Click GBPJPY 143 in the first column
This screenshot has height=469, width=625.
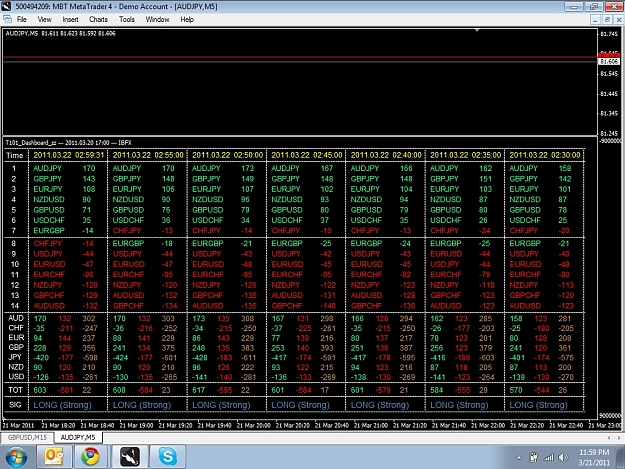(x=64, y=179)
